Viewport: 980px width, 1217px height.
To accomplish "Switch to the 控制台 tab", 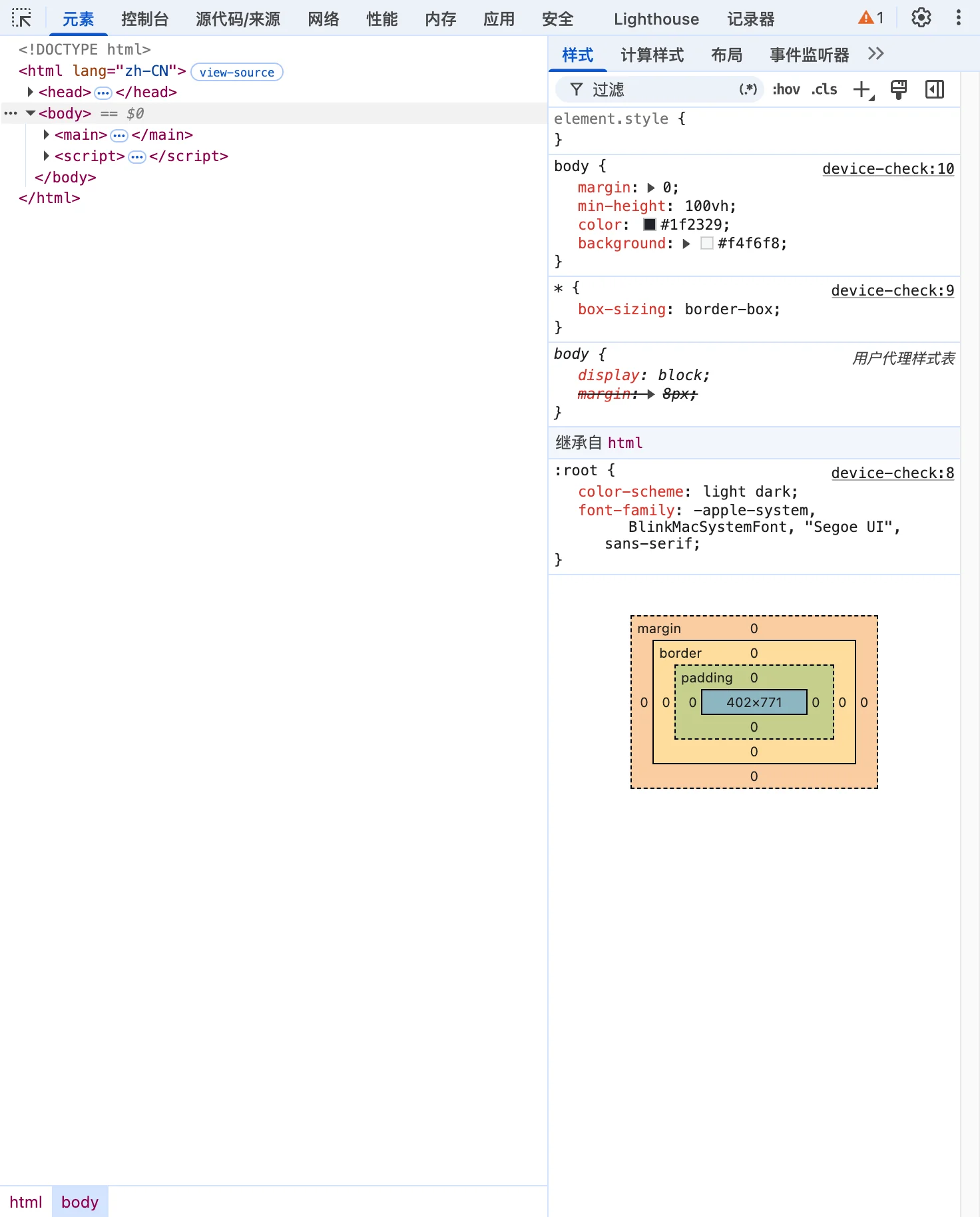I will 144,19.
